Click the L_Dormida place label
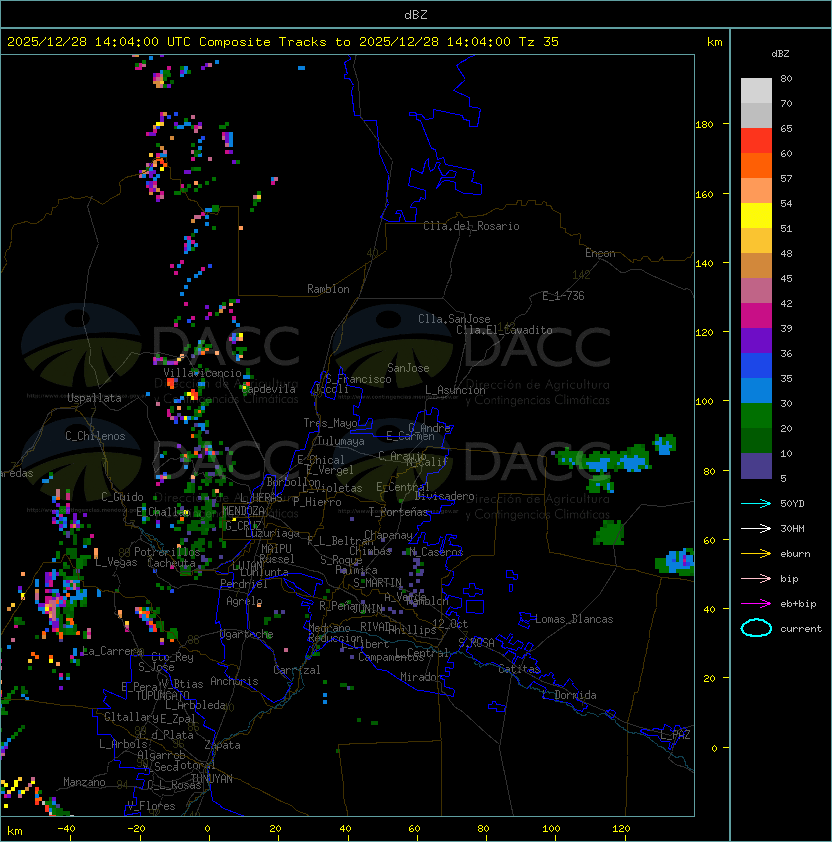832x842 pixels. pyautogui.click(x=569, y=694)
